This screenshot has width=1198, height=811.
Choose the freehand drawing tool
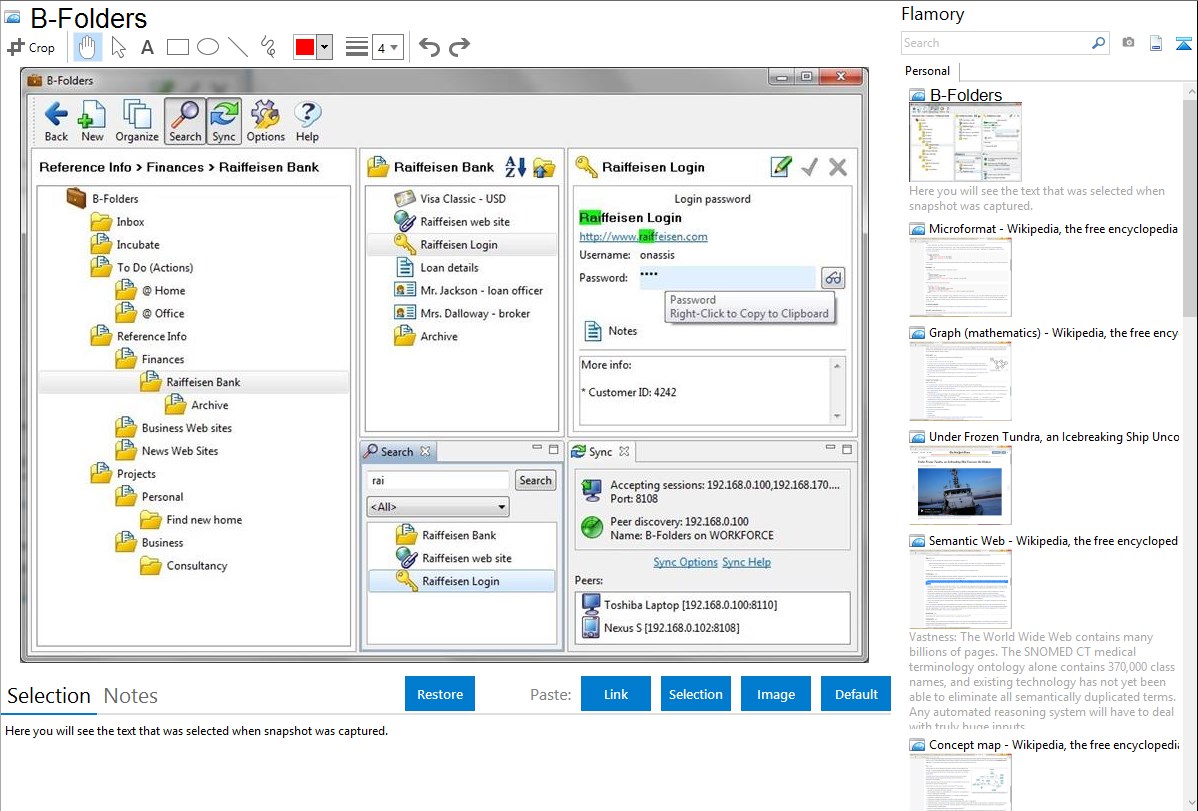(268, 47)
